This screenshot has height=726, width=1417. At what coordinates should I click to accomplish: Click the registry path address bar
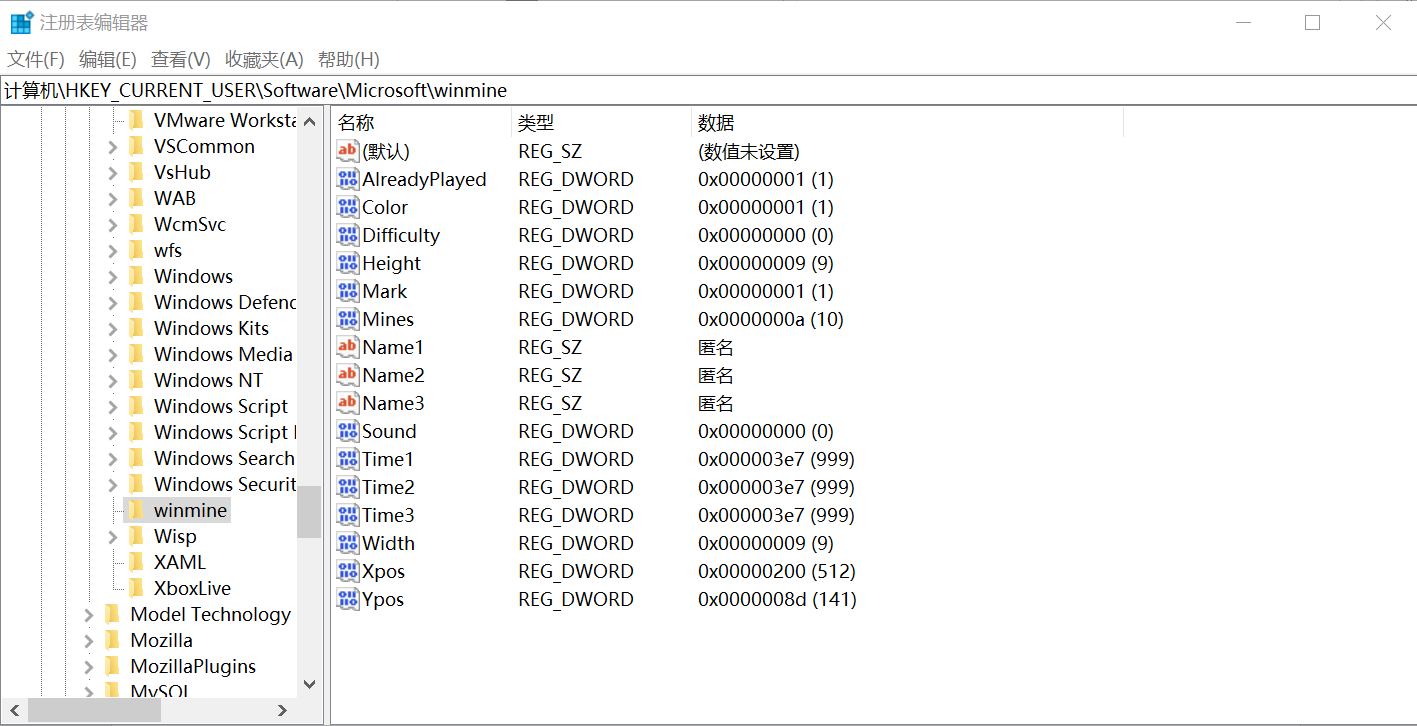coord(708,90)
